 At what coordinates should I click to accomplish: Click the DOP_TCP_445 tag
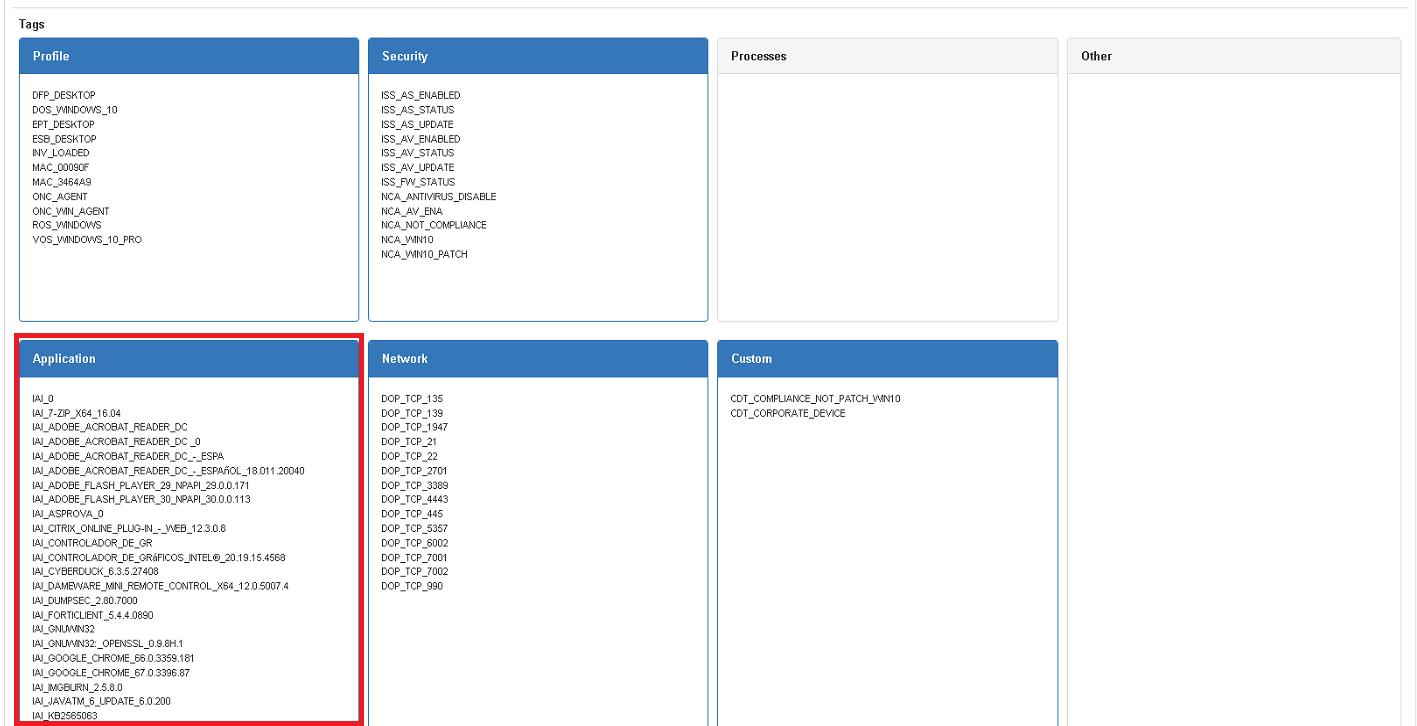click(412, 514)
